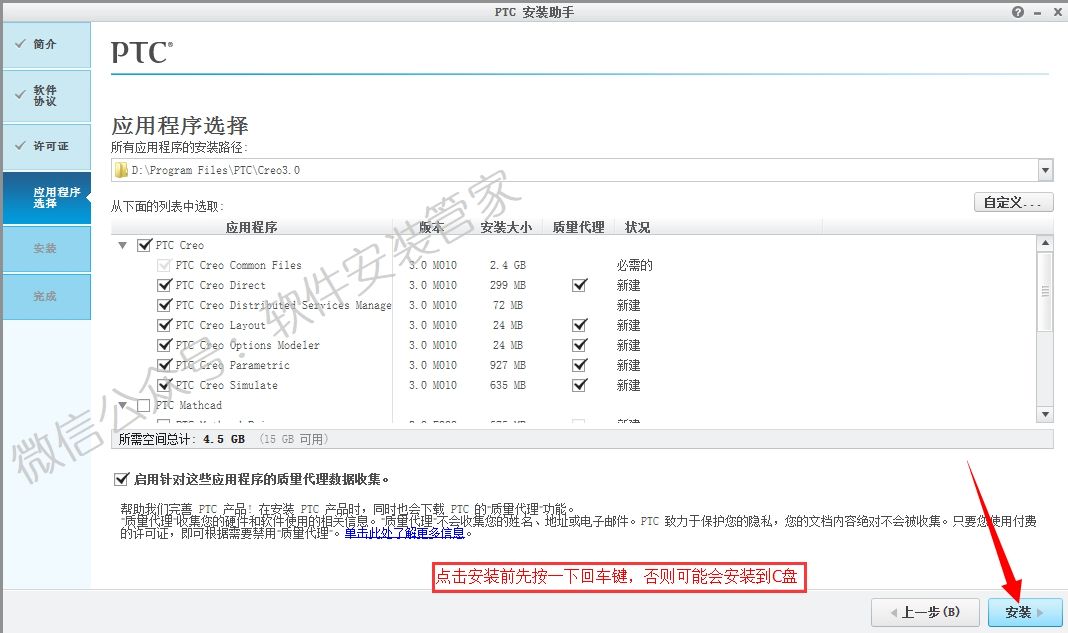The height and width of the screenshot is (633, 1068).
Task: Open the installation path dropdown
Action: [1044, 169]
